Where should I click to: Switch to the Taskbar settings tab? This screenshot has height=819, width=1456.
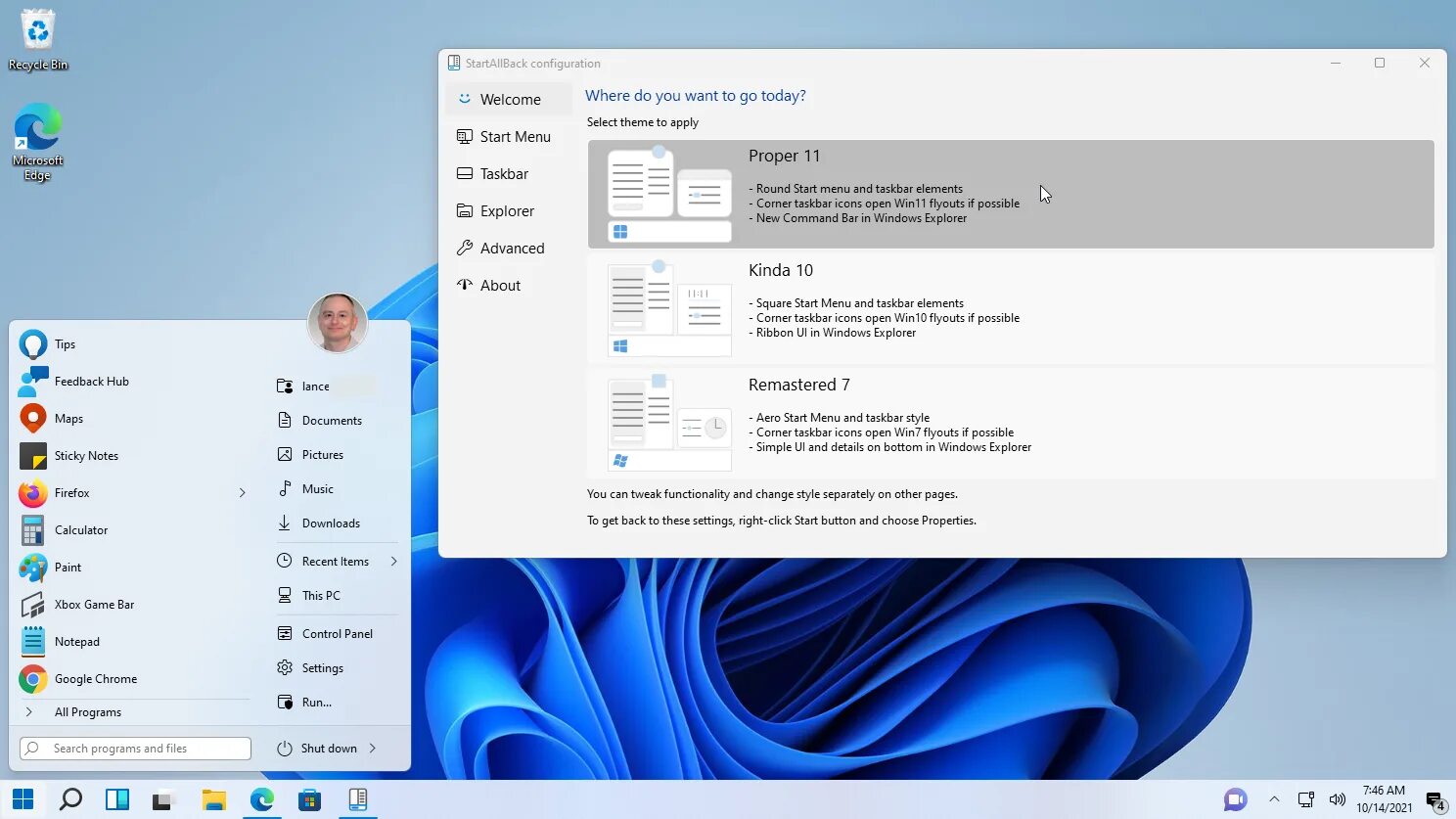click(509, 174)
